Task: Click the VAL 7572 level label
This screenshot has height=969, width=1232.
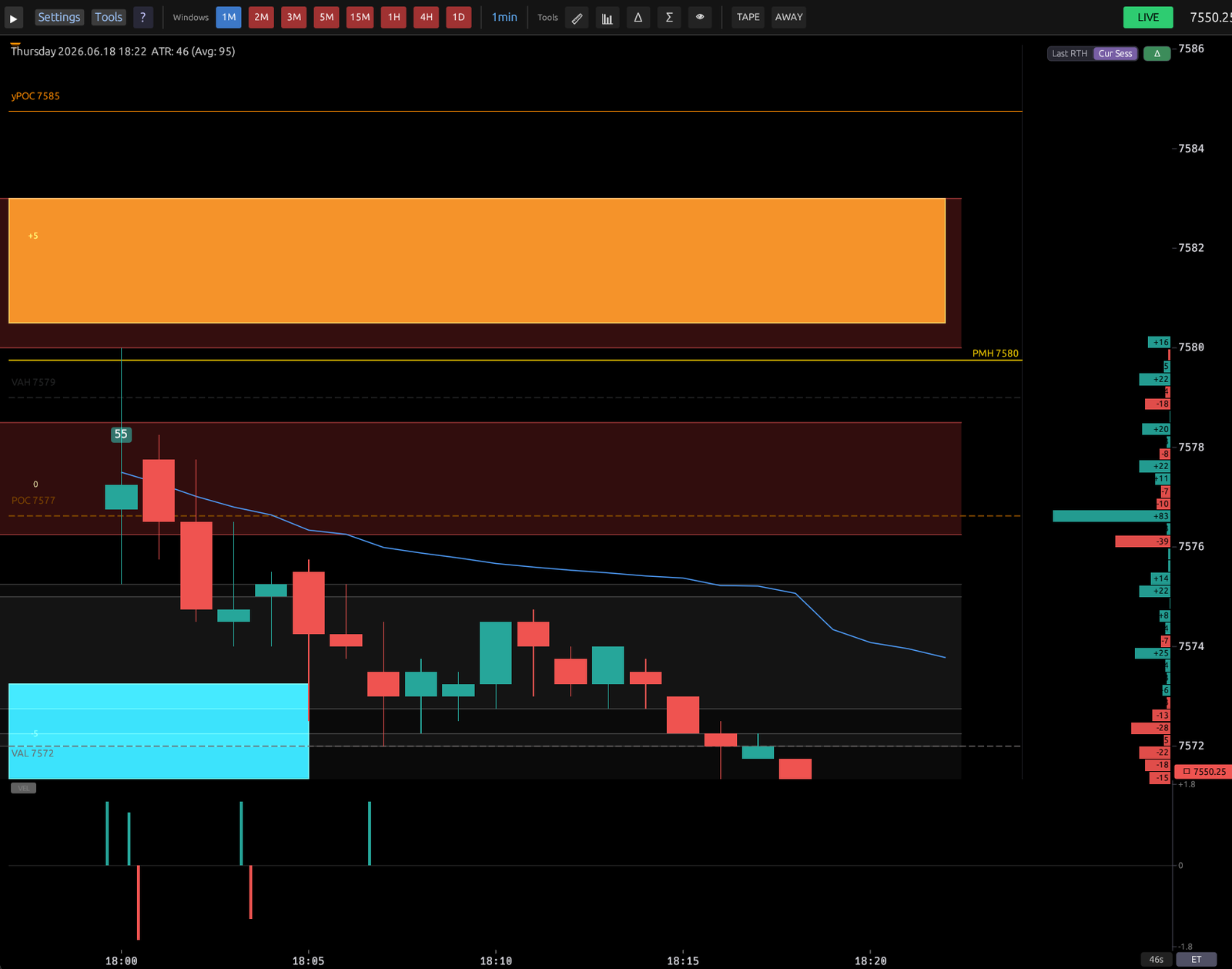Action: [x=32, y=753]
